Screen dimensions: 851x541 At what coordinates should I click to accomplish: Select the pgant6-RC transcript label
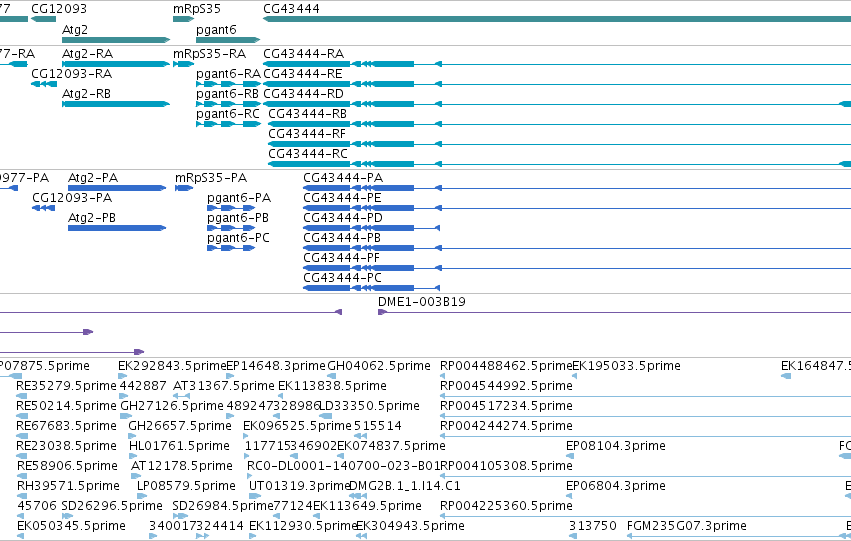click(228, 114)
